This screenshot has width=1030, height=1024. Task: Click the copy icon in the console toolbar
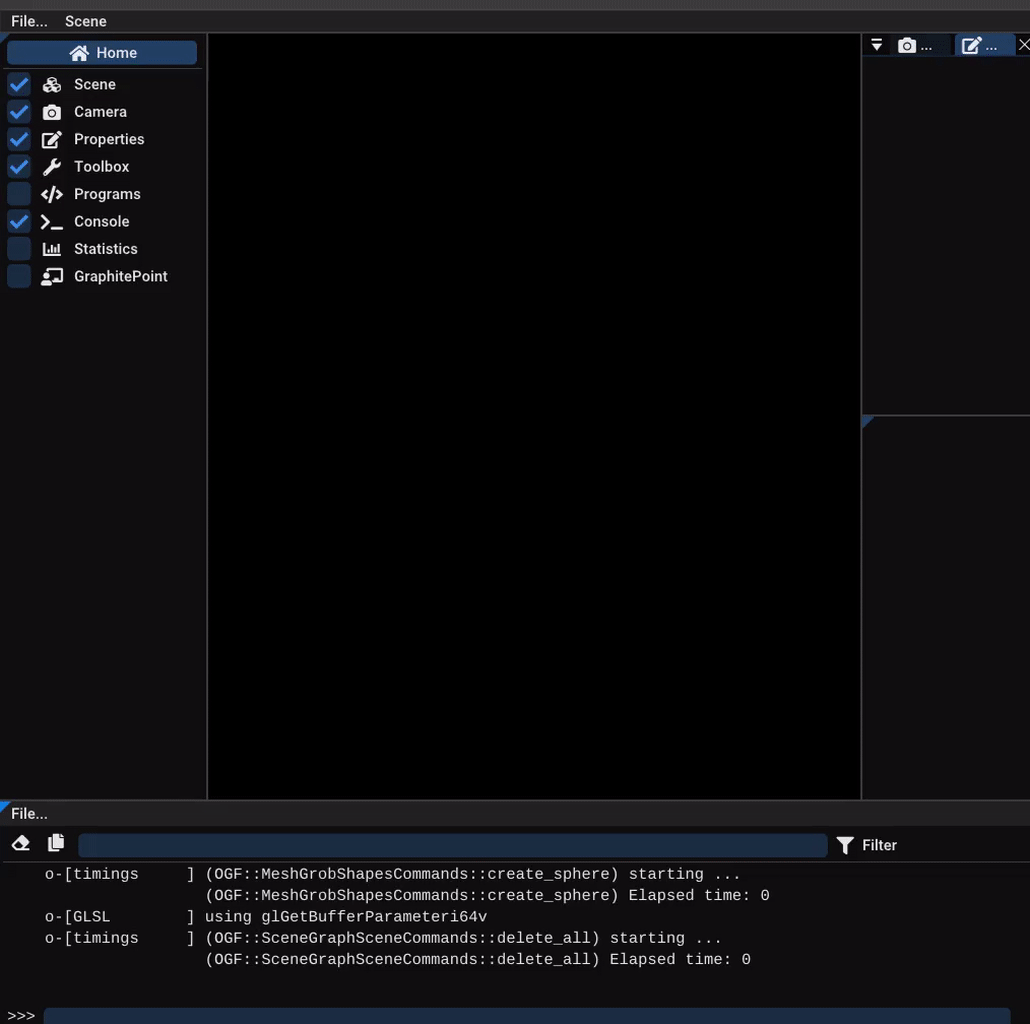pyautogui.click(x=56, y=844)
